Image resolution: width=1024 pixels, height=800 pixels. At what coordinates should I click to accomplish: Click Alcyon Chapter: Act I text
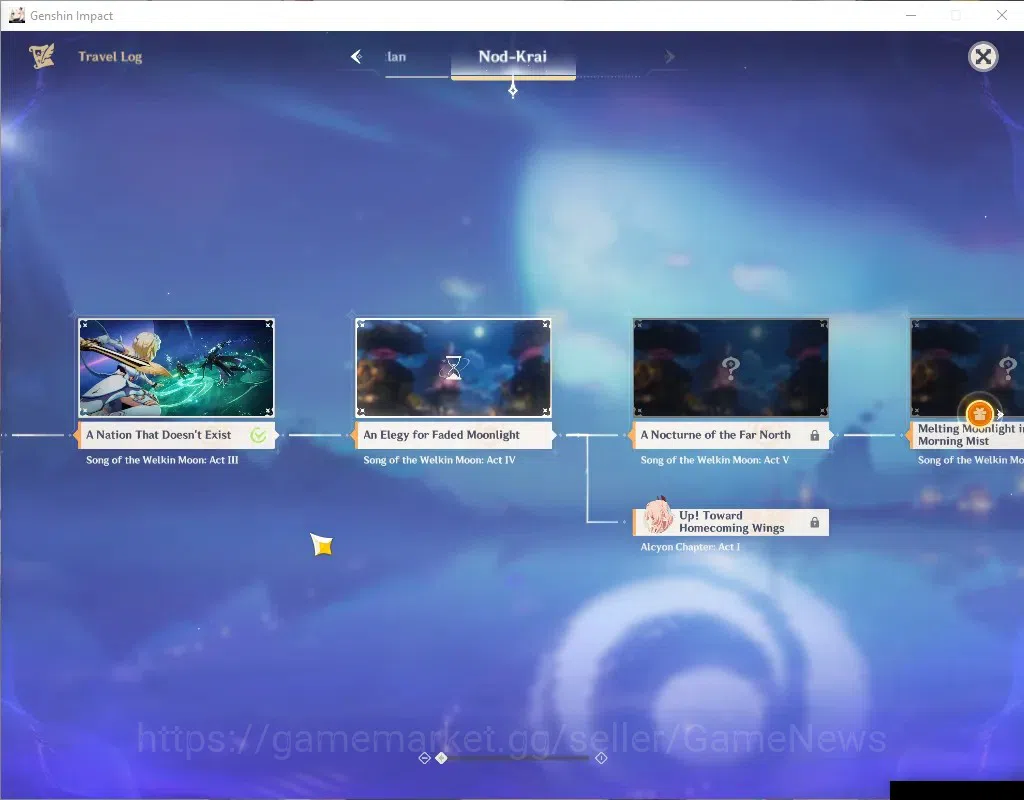(690, 547)
